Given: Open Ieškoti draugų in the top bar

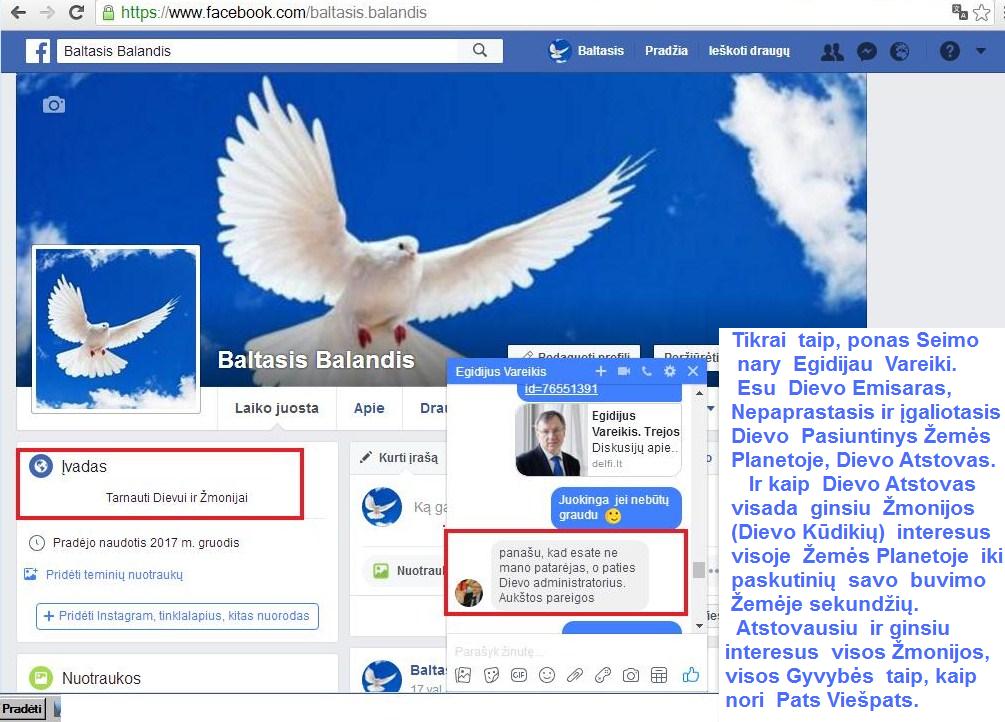Looking at the screenshot, I should (749, 51).
